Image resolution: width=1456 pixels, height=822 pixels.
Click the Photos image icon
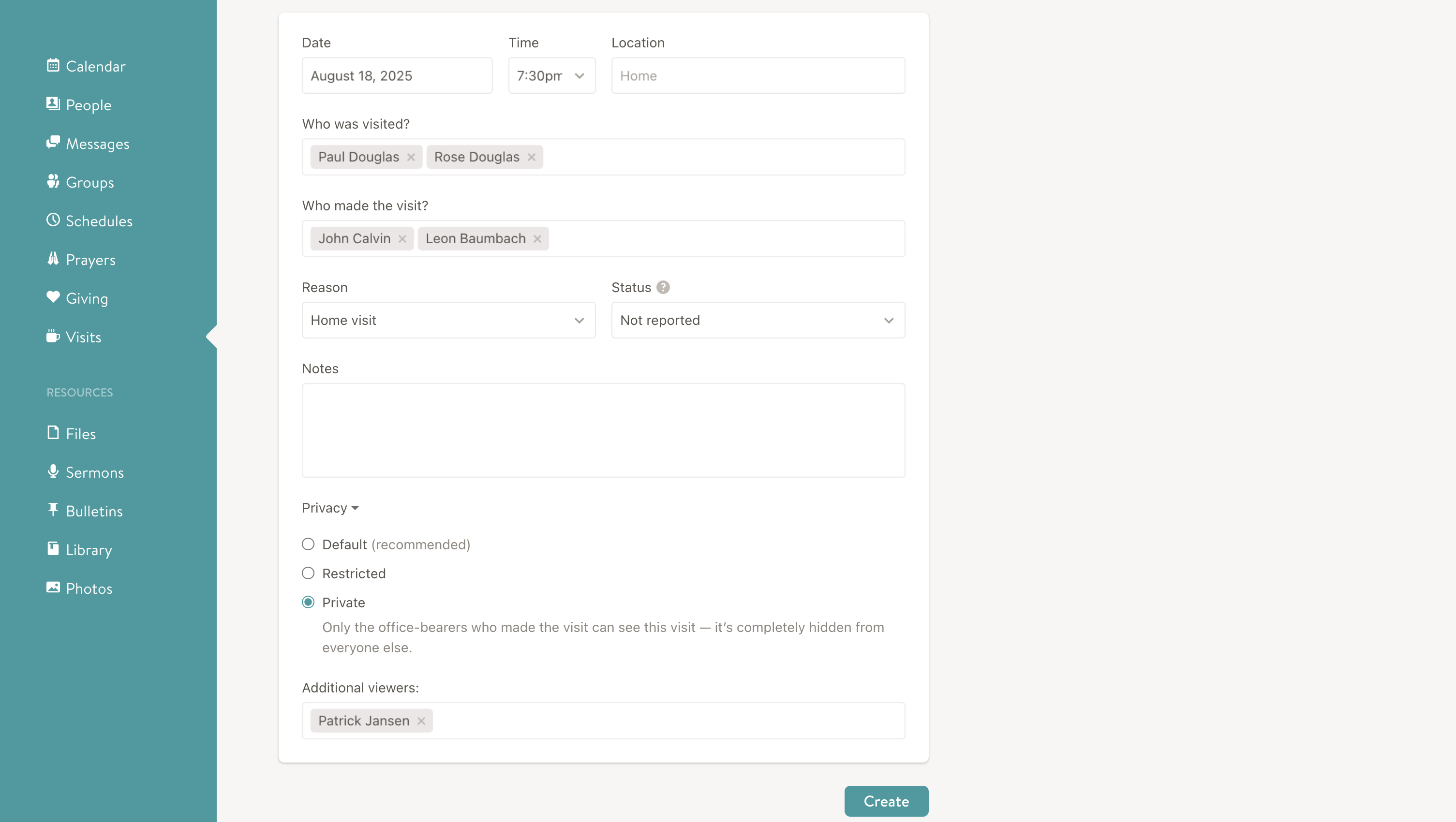pyautogui.click(x=53, y=587)
